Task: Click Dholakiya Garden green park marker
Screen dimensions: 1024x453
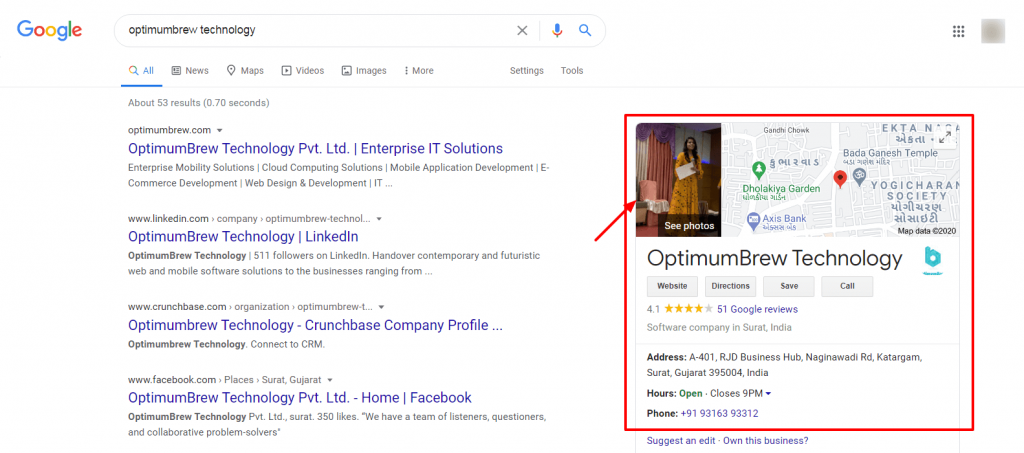Action: [x=758, y=171]
